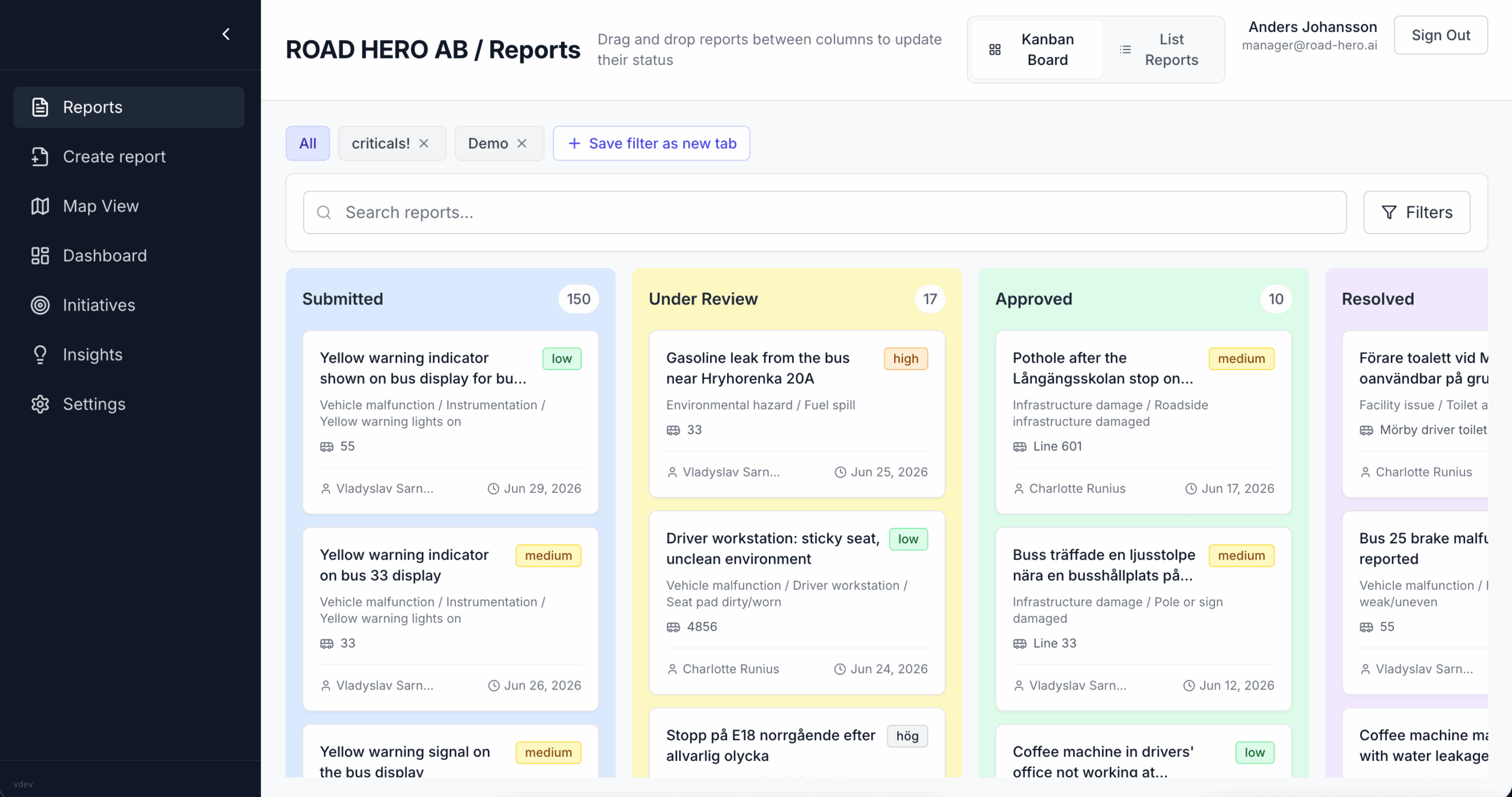Image resolution: width=1512 pixels, height=797 pixels.
Task: Click the Map View map icon
Action: (x=40, y=206)
